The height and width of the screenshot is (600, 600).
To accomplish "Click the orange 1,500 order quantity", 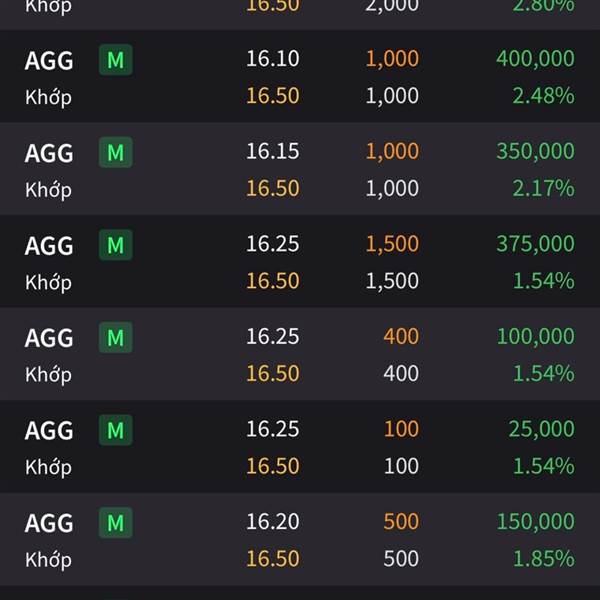I will (392, 243).
